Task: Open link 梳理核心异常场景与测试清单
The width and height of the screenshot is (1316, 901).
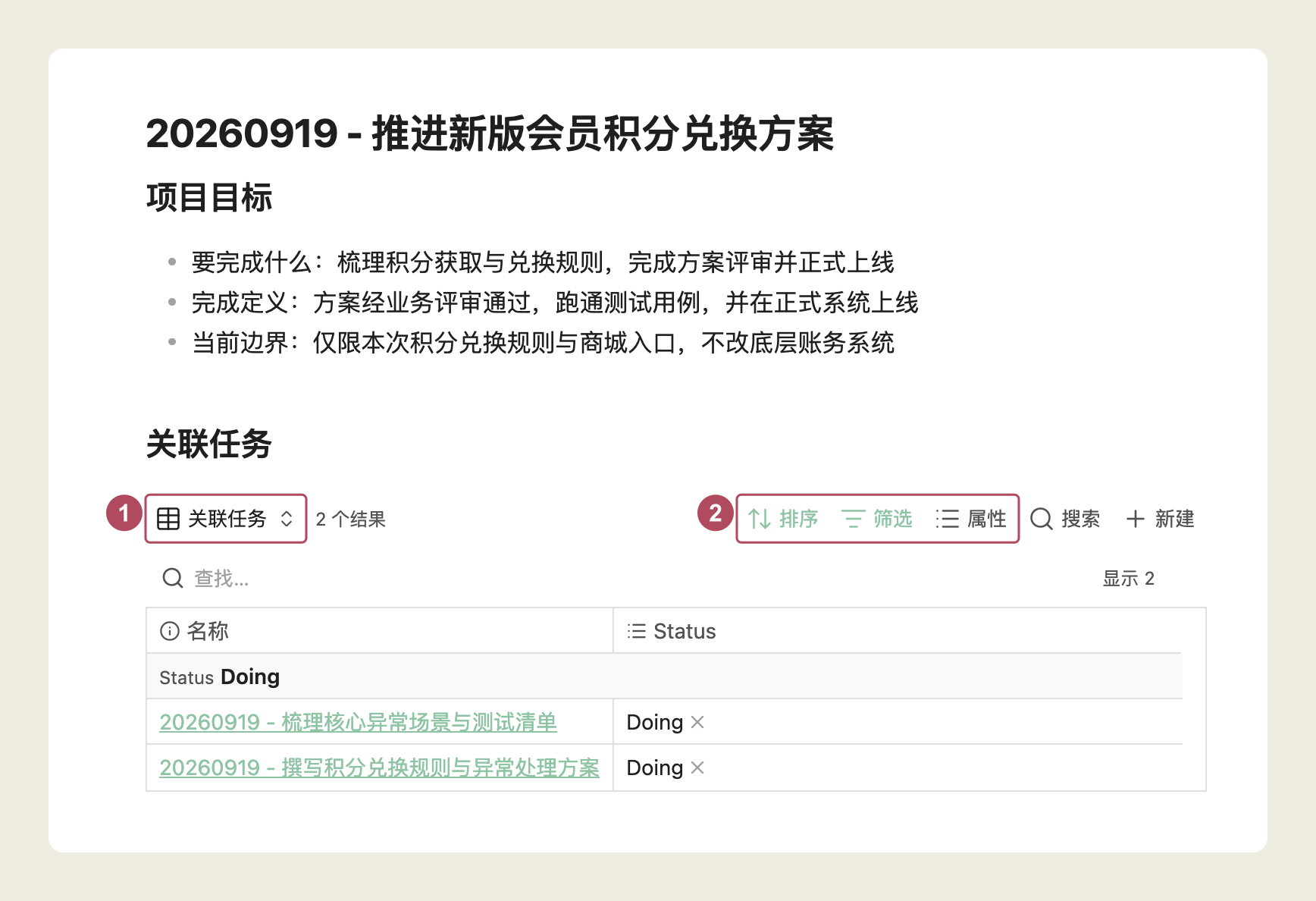Action: (358, 722)
